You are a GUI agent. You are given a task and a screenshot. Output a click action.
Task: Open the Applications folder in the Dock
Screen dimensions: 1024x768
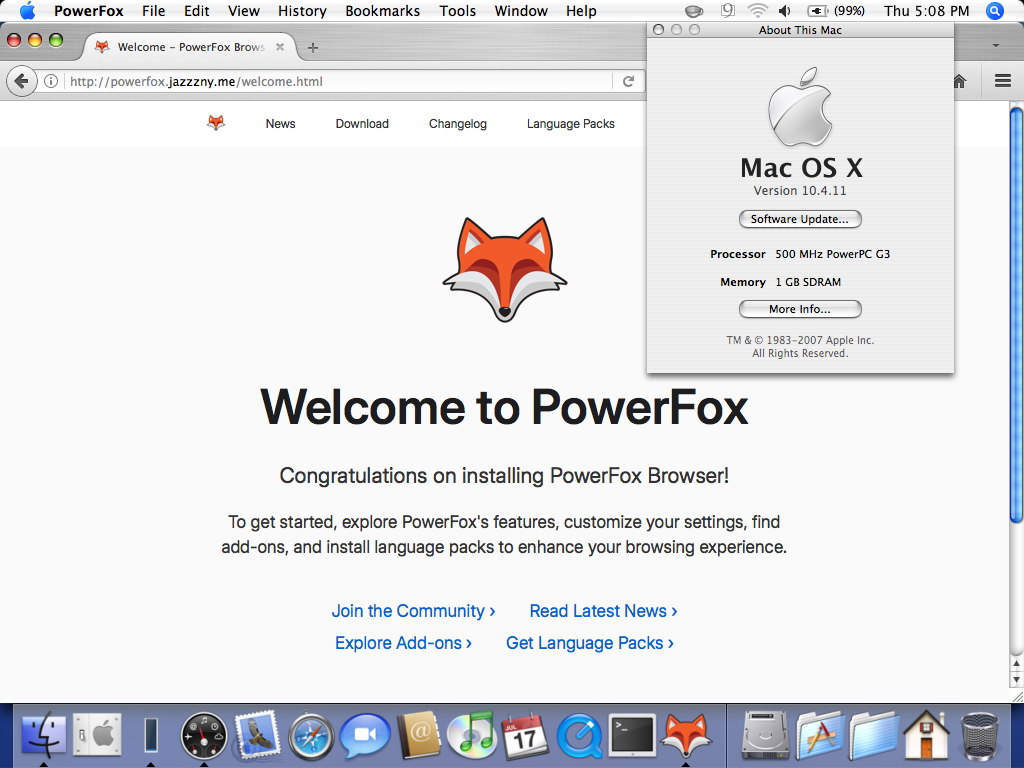[x=820, y=736]
